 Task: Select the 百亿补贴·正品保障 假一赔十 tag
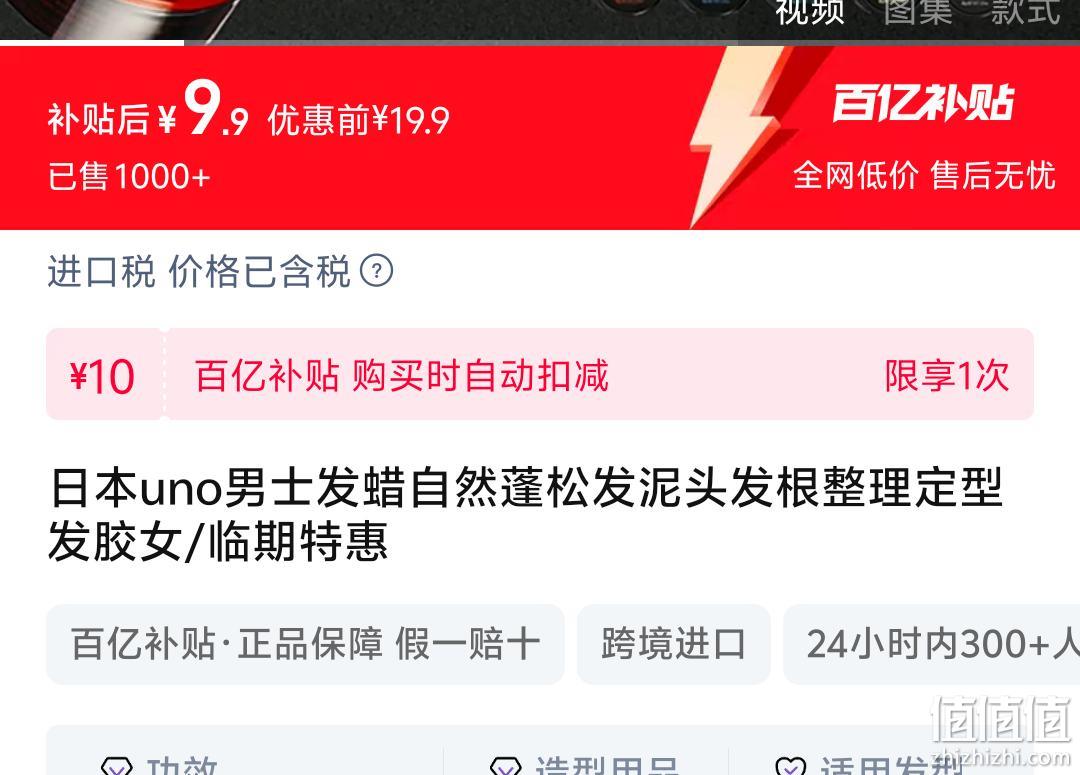coord(305,644)
